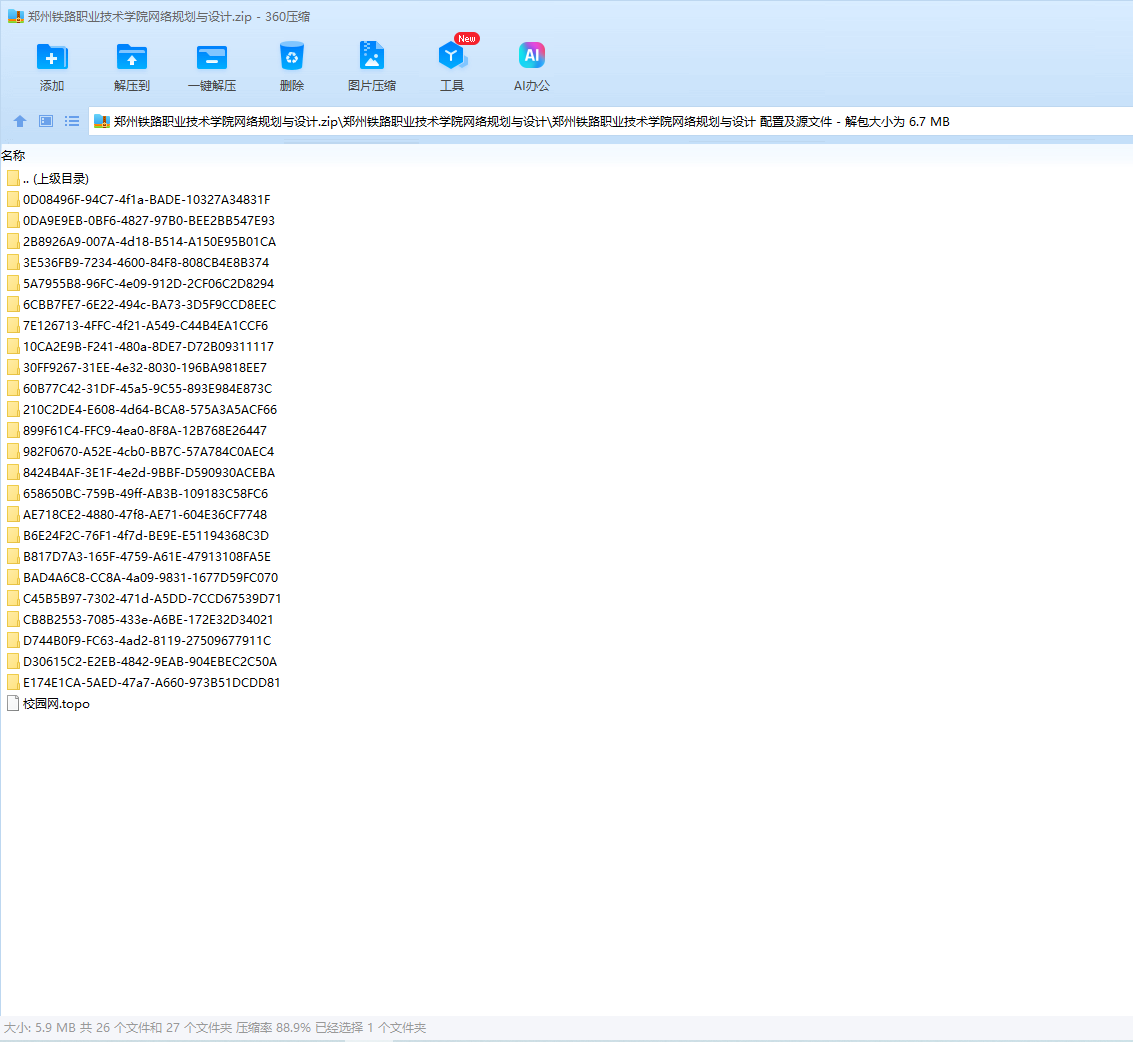
Task: Select folder 658650BC-759B-49ff-AB3B-109183C58FC6
Action: tap(137, 493)
